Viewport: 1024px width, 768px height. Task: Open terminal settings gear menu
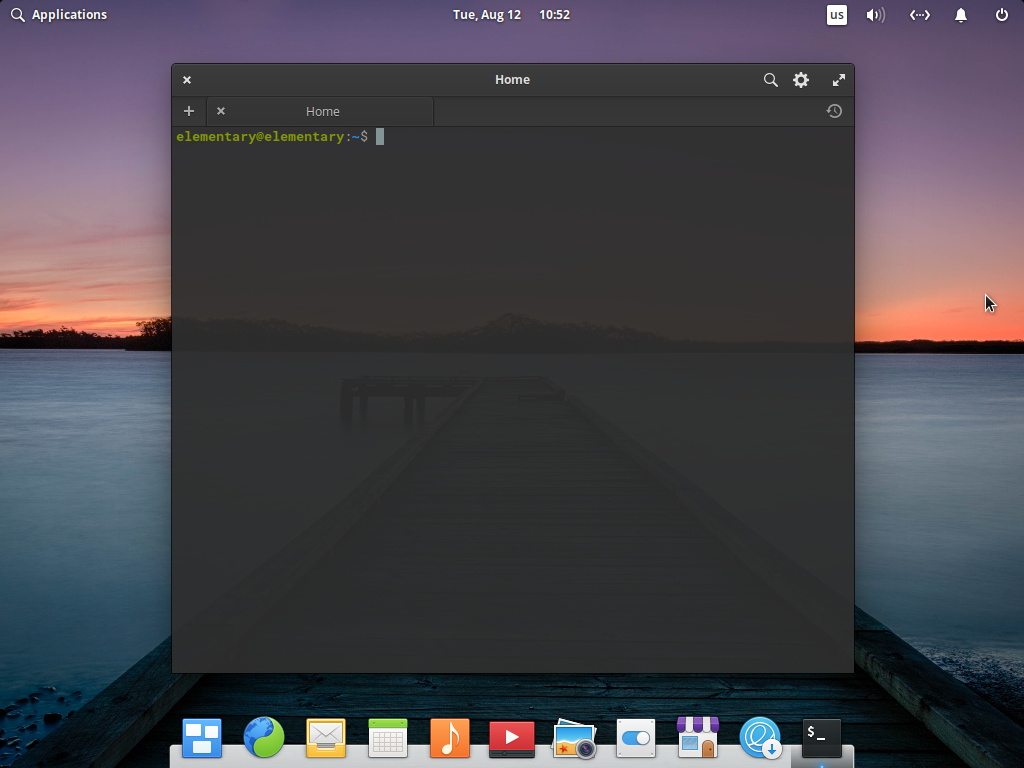coord(801,80)
